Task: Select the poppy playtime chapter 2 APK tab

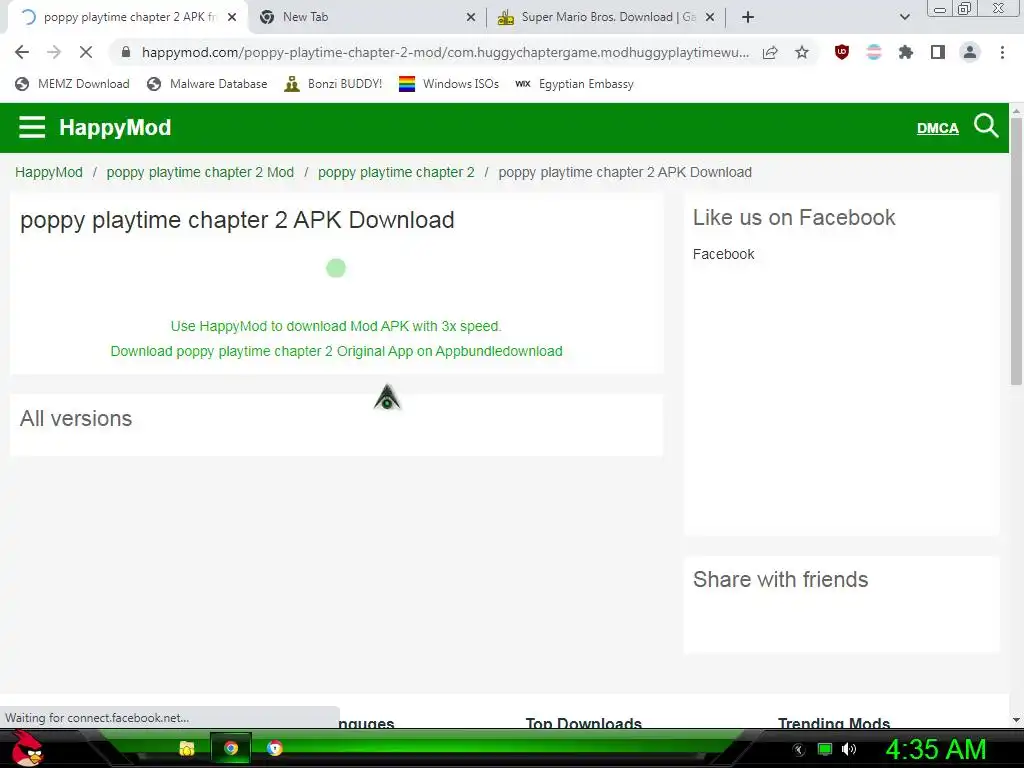Action: point(128,17)
